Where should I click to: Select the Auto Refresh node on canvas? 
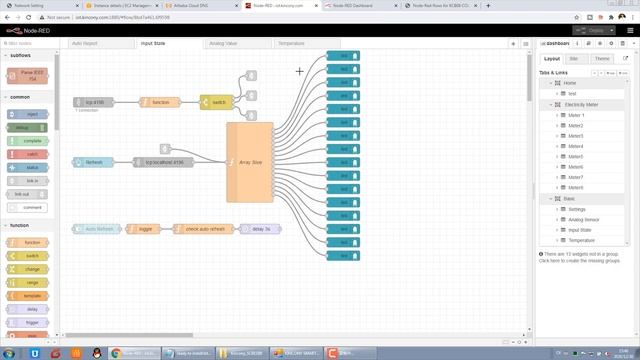pyautogui.click(x=97, y=229)
